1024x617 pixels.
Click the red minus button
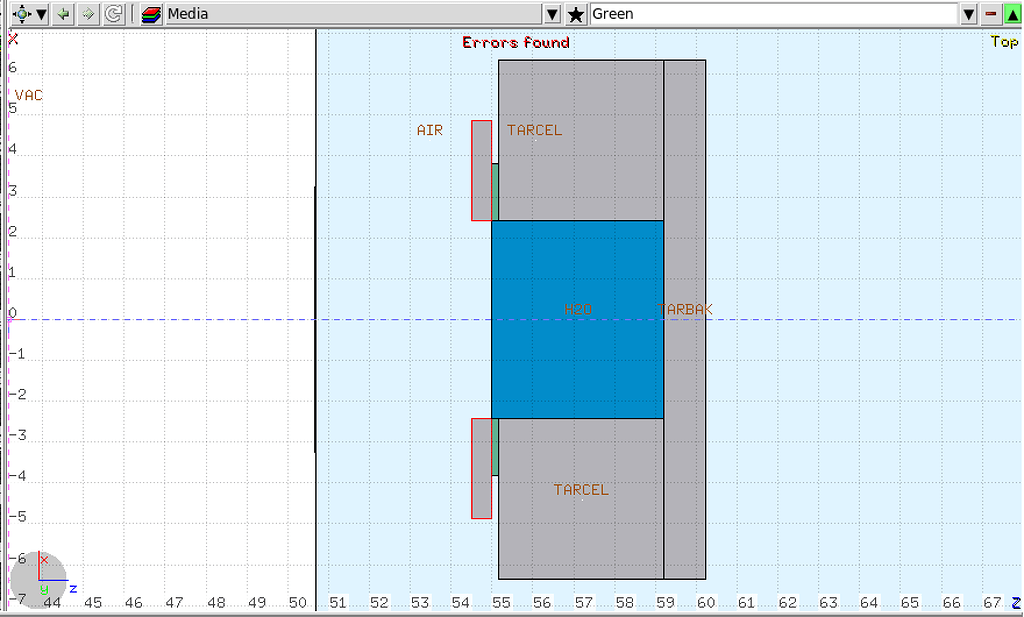pos(991,14)
